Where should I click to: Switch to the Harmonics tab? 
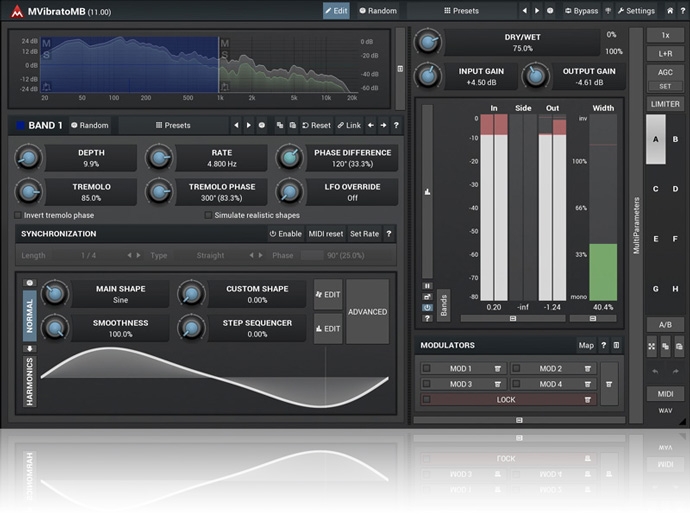pyautogui.click(x=29, y=380)
